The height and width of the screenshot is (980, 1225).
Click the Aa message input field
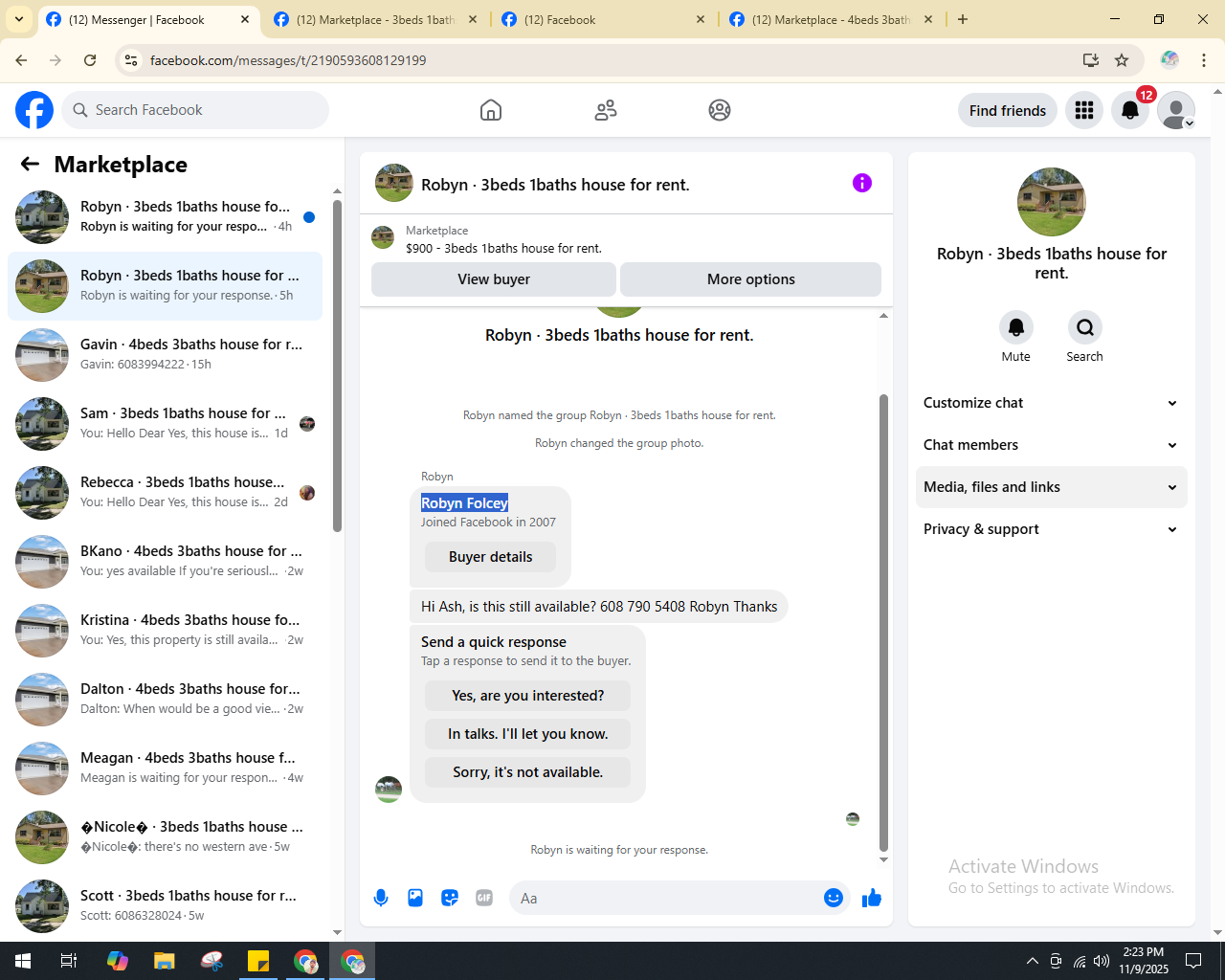coord(668,898)
